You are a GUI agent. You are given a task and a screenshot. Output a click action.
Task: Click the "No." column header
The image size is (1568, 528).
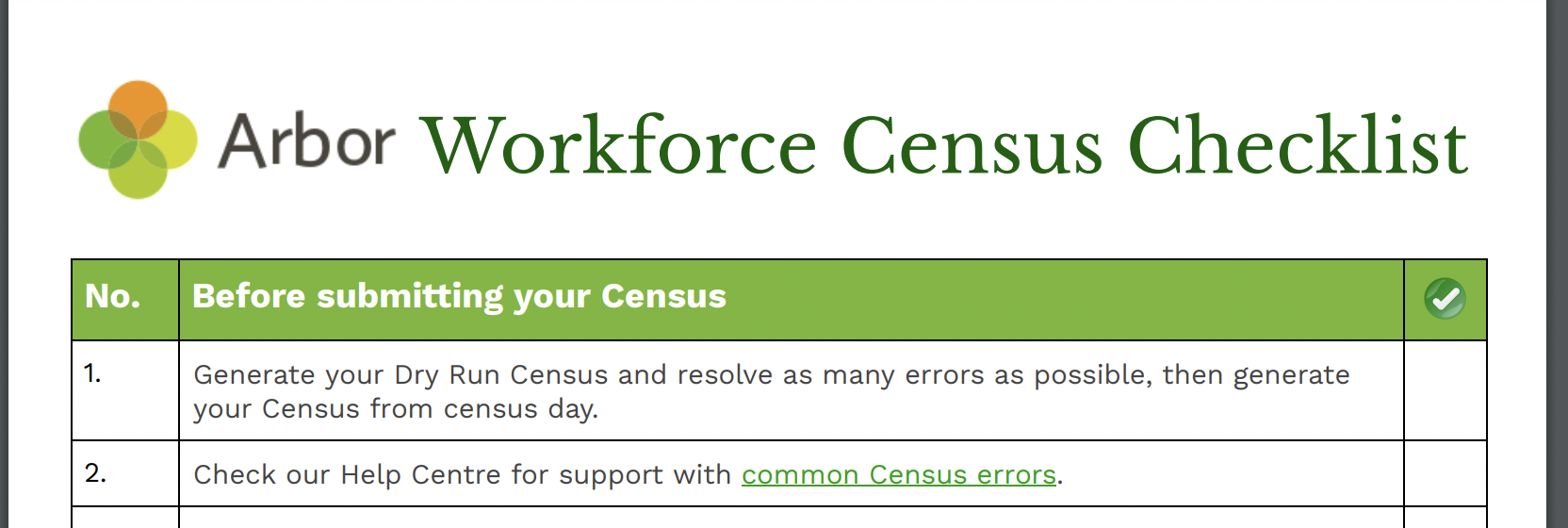pyautogui.click(x=113, y=297)
